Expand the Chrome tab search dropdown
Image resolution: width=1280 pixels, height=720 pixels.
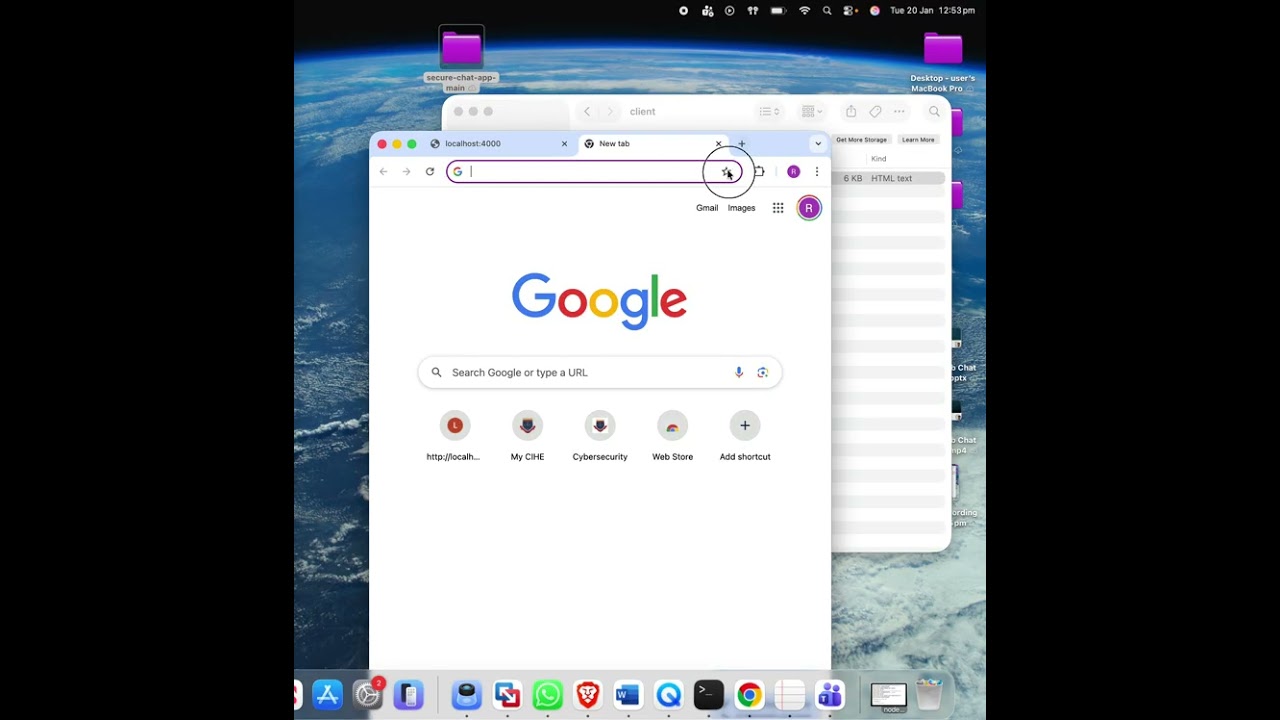tap(818, 144)
